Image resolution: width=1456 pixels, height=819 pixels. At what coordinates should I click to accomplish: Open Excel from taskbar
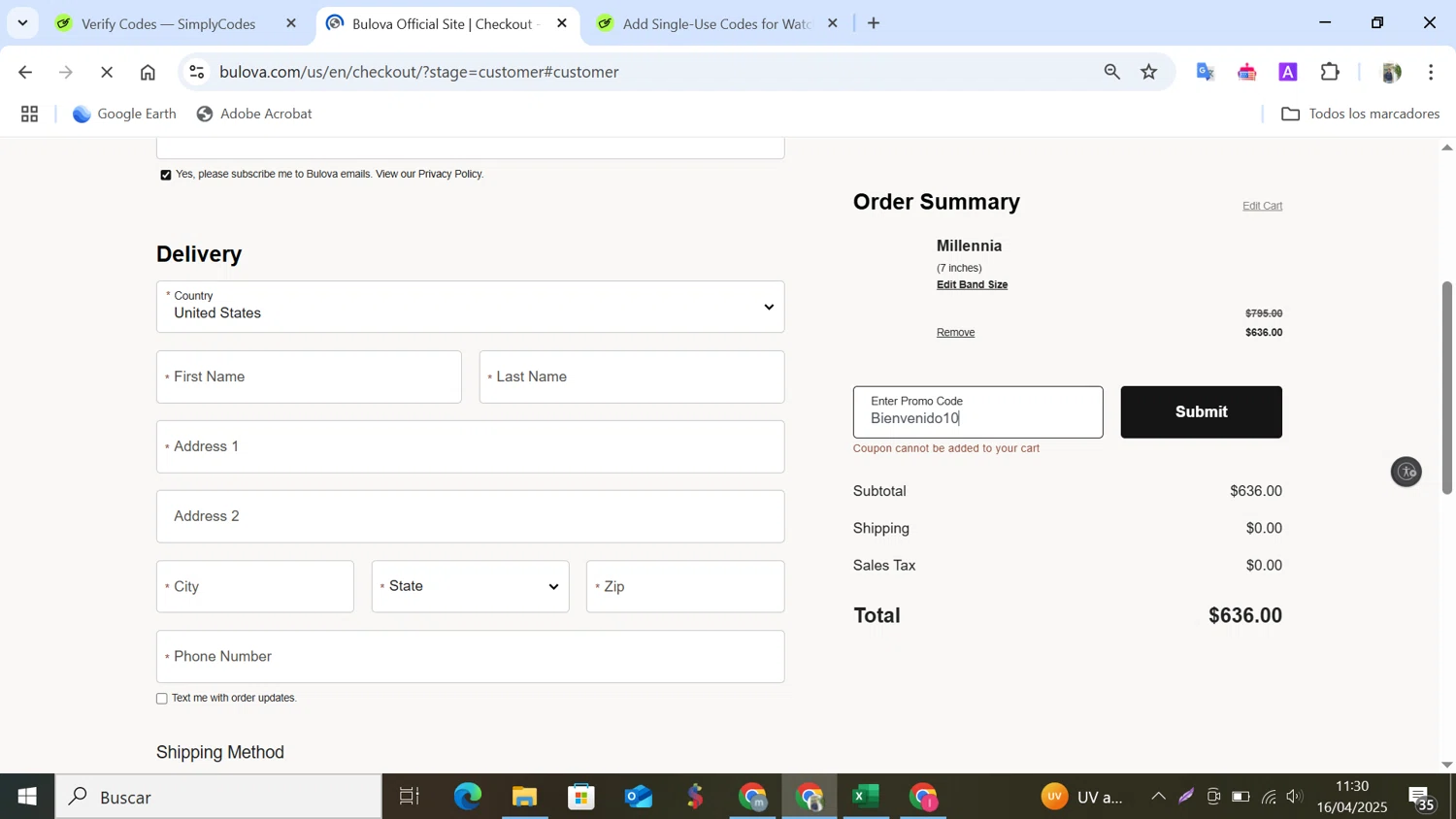click(x=866, y=798)
